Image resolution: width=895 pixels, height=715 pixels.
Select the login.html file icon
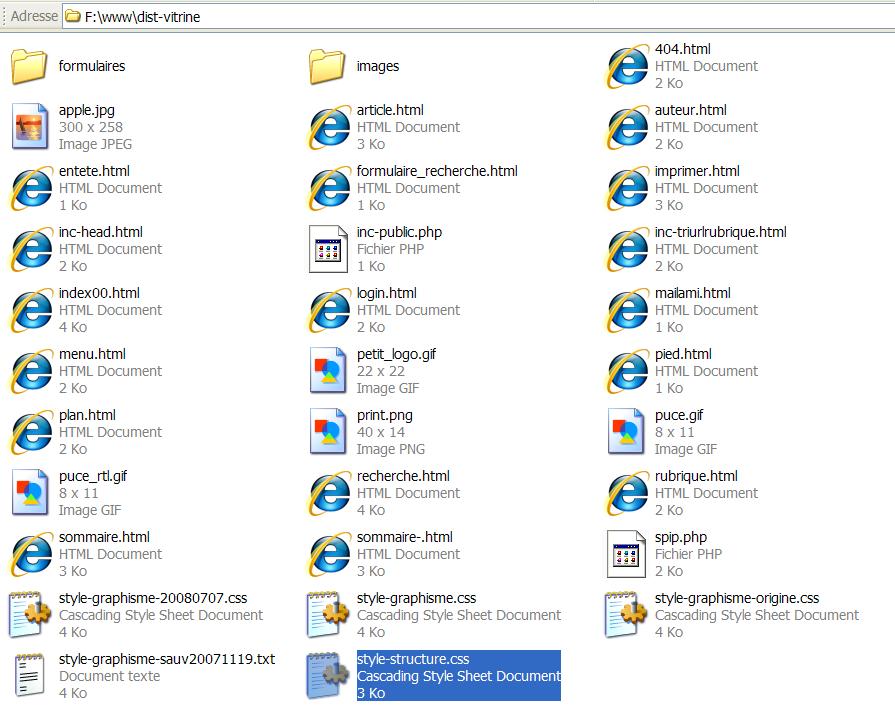(x=329, y=310)
